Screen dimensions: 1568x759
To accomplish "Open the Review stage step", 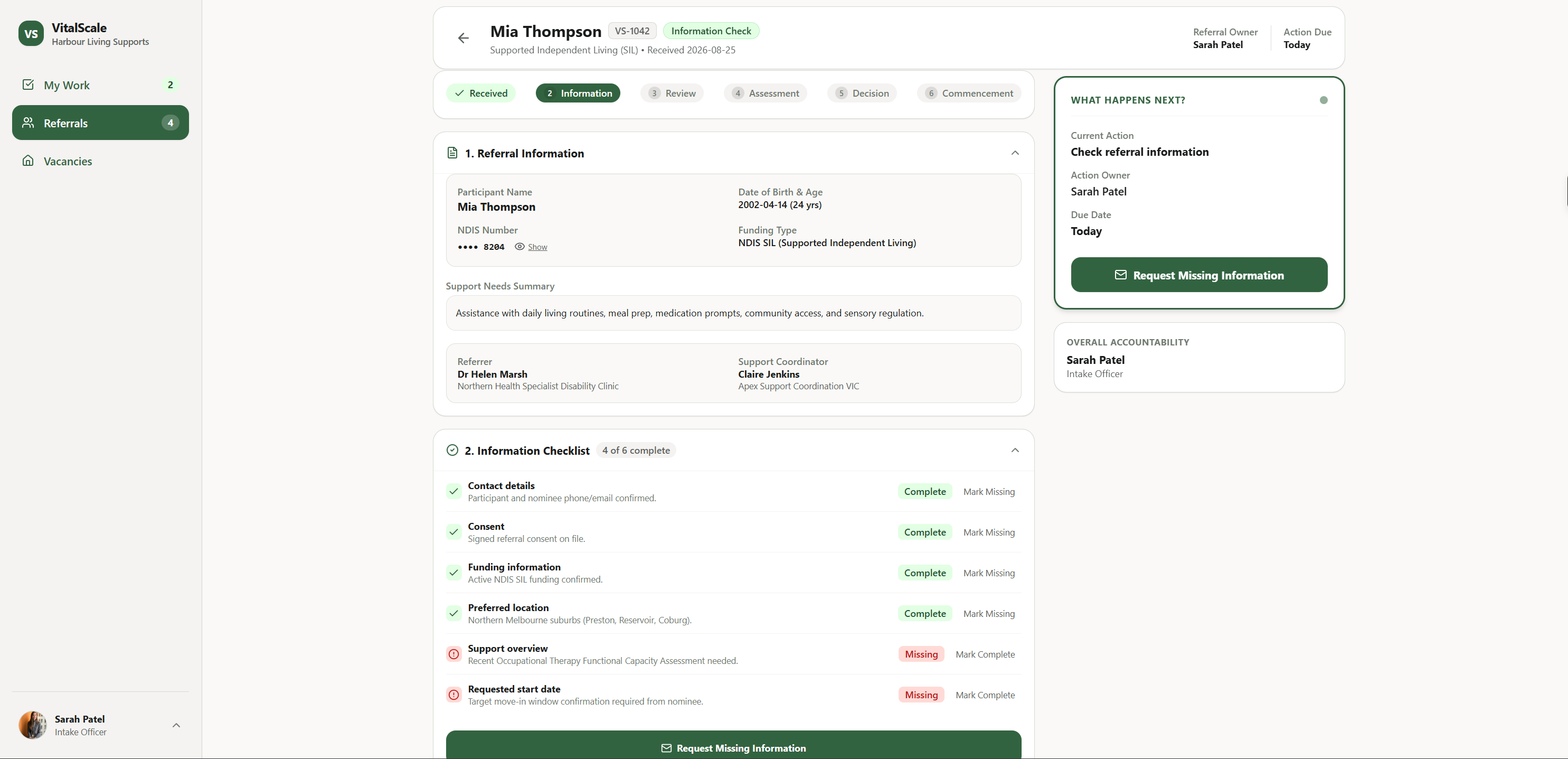I will pos(672,93).
